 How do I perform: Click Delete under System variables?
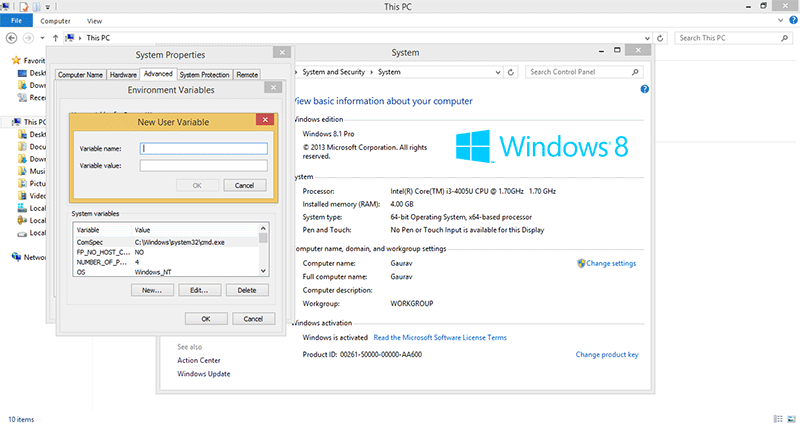[247, 290]
